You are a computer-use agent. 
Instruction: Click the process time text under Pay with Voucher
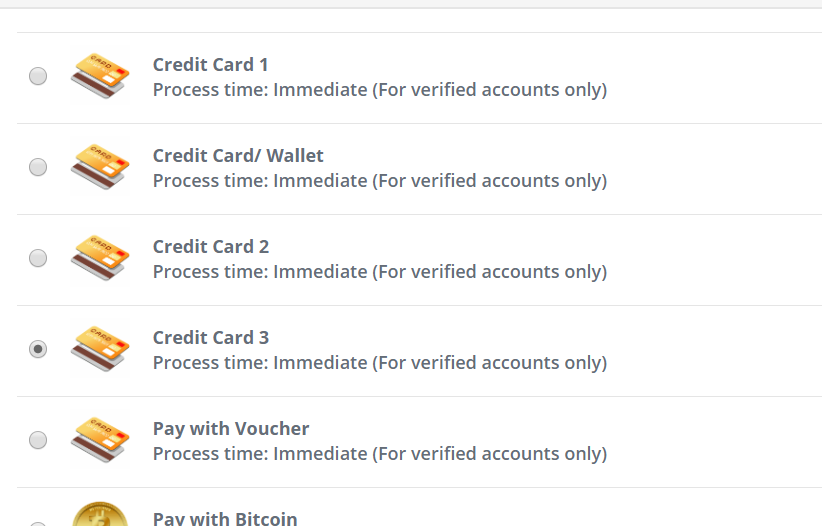pyautogui.click(x=380, y=454)
